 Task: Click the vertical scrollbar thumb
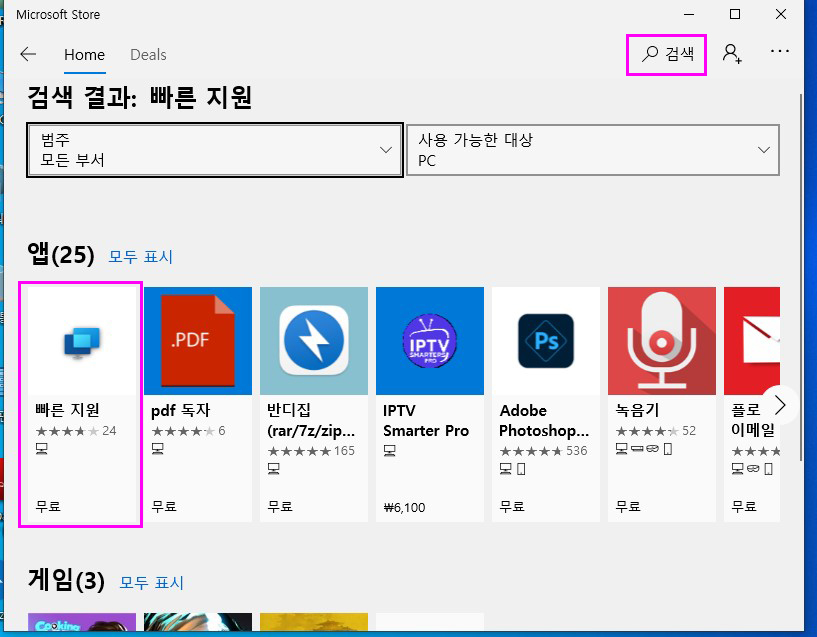tap(801, 276)
